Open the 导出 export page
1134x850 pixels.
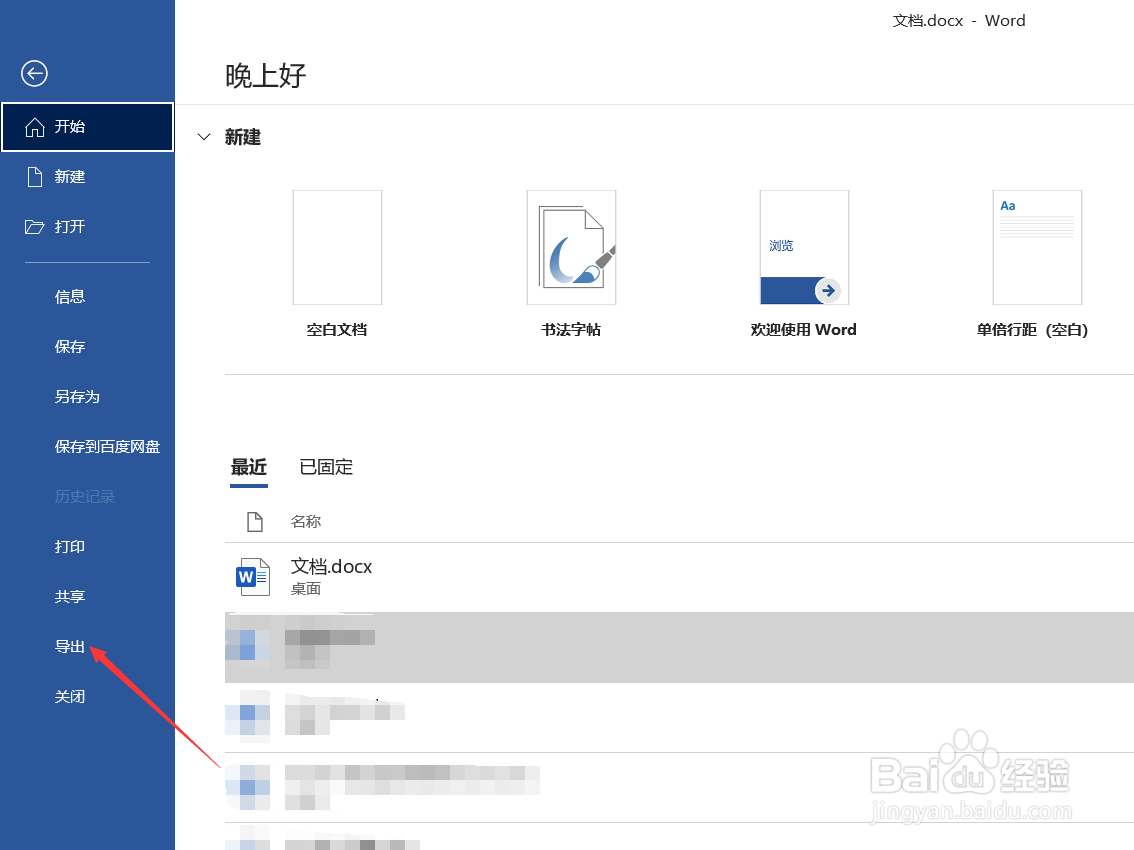70,646
